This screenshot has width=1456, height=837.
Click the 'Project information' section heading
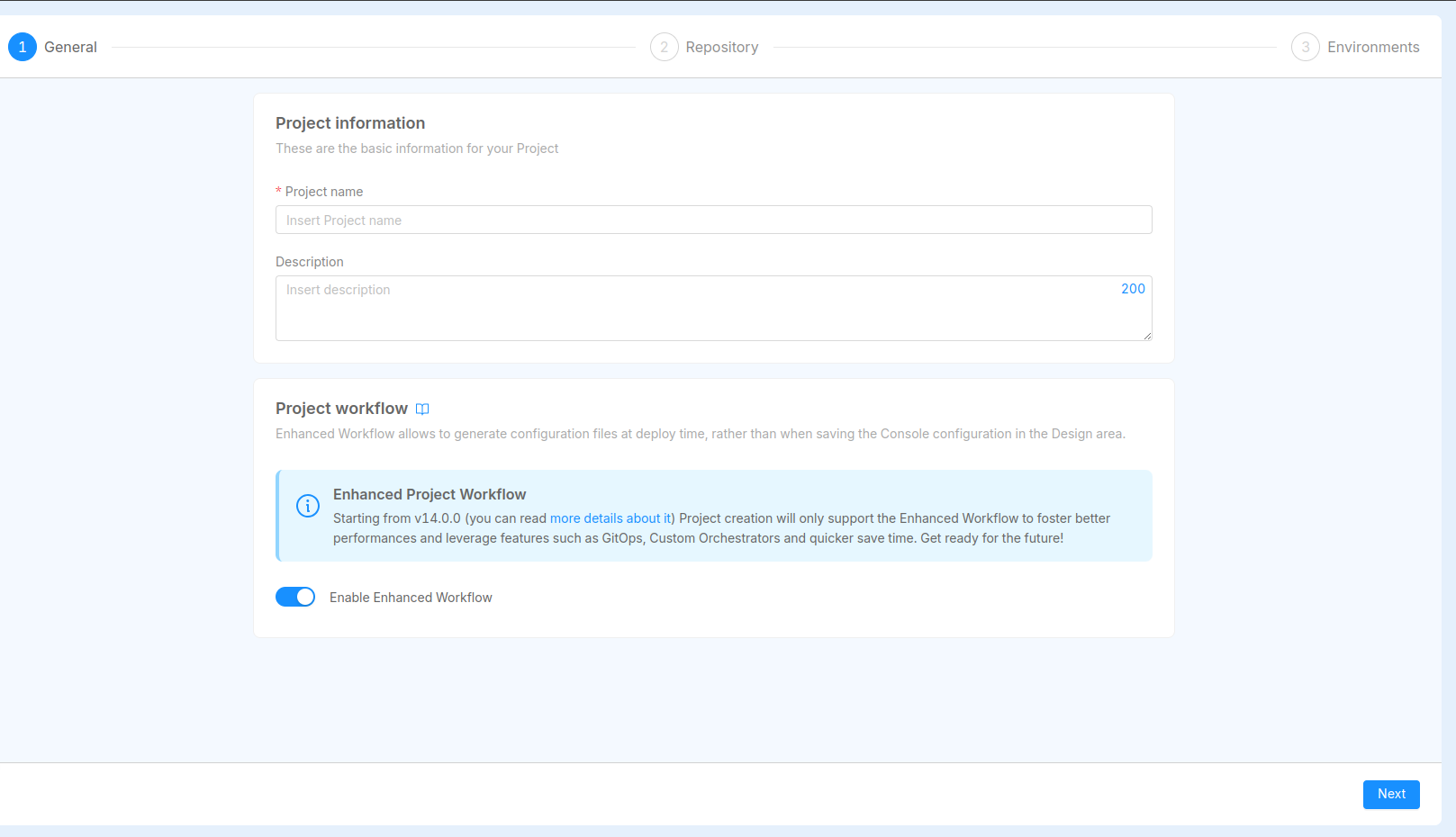point(350,123)
